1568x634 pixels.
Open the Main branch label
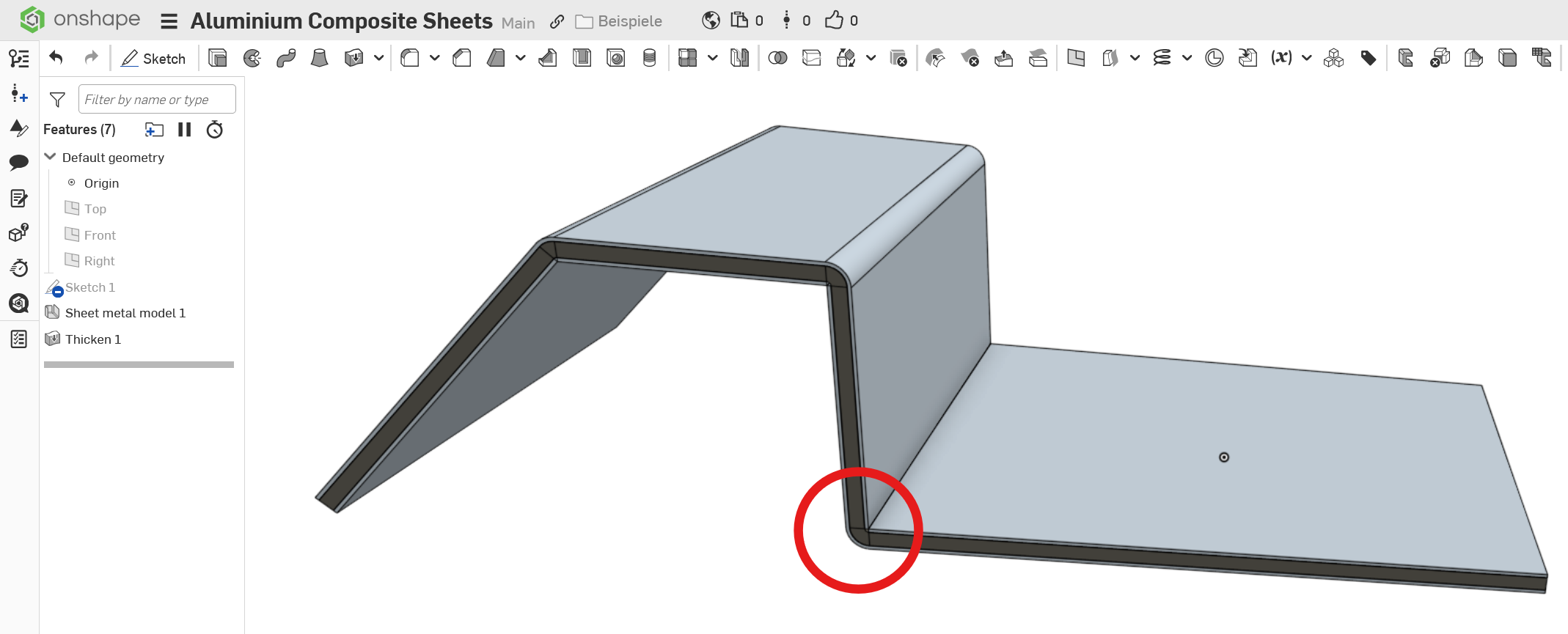[518, 23]
